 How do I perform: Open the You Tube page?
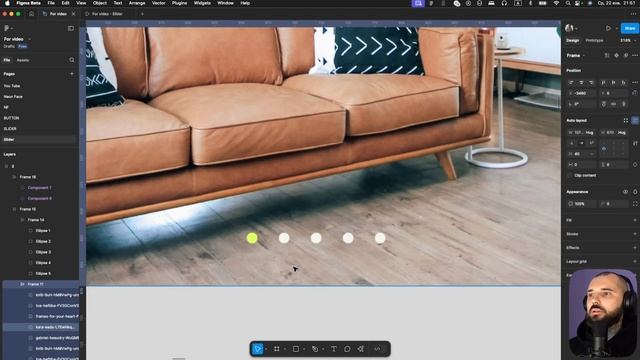point(12,86)
